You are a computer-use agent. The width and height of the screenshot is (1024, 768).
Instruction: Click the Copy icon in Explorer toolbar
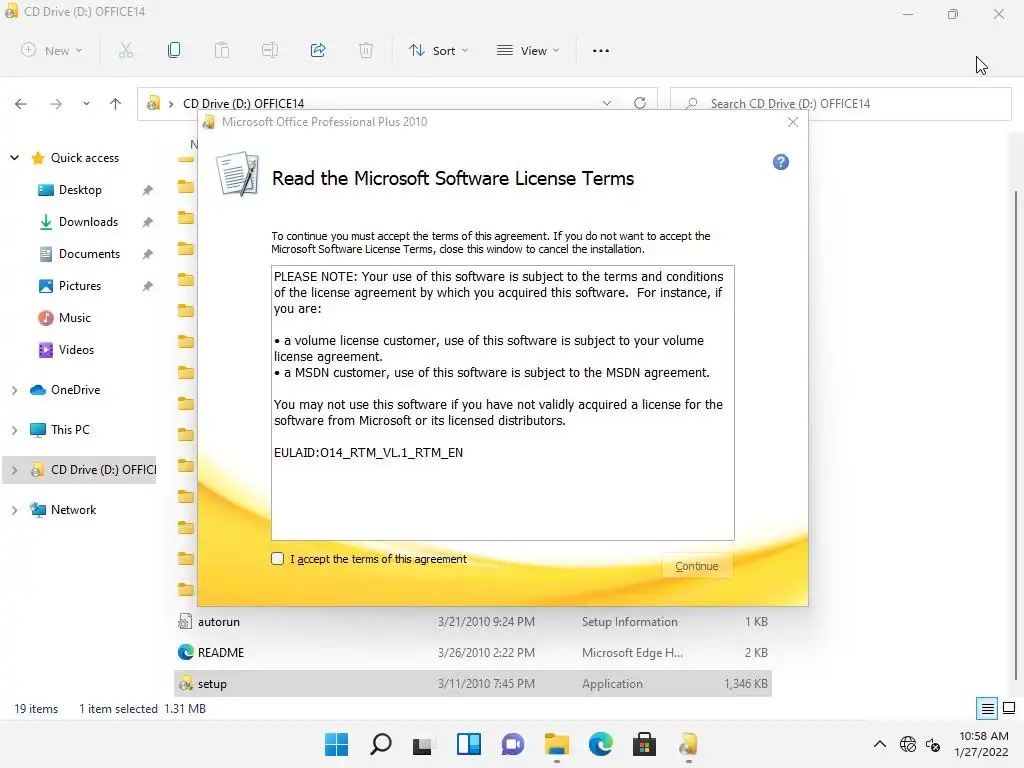(x=174, y=50)
